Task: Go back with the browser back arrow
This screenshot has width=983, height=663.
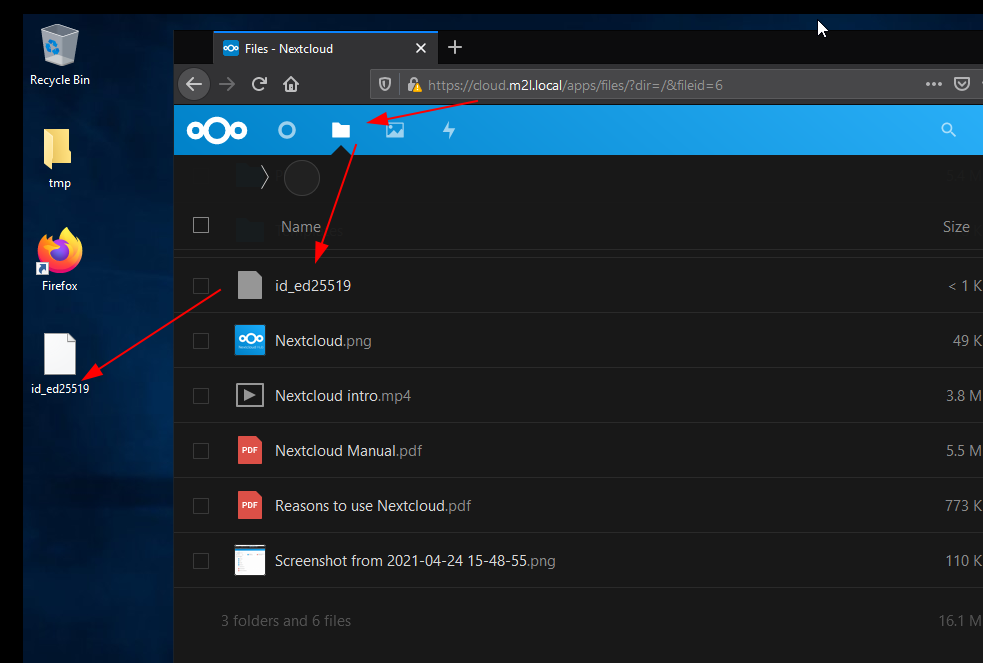Action: coord(194,84)
